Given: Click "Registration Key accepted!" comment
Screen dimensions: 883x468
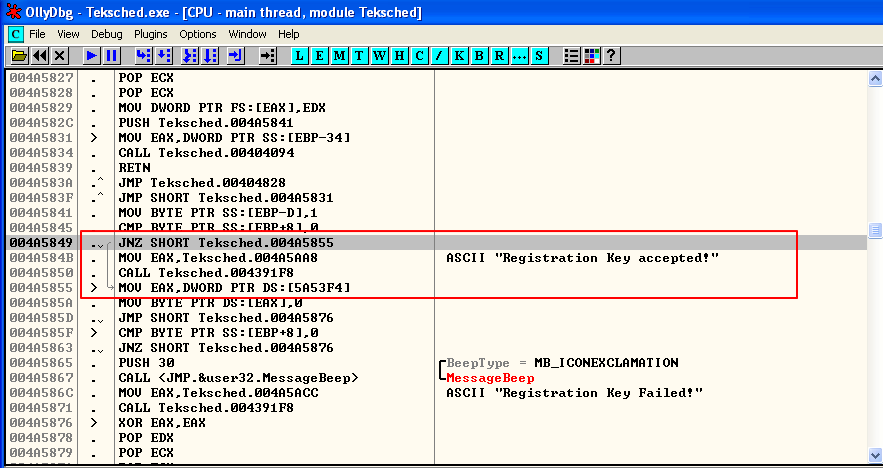Looking at the screenshot, I should pyautogui.click(x=583, y=258).
